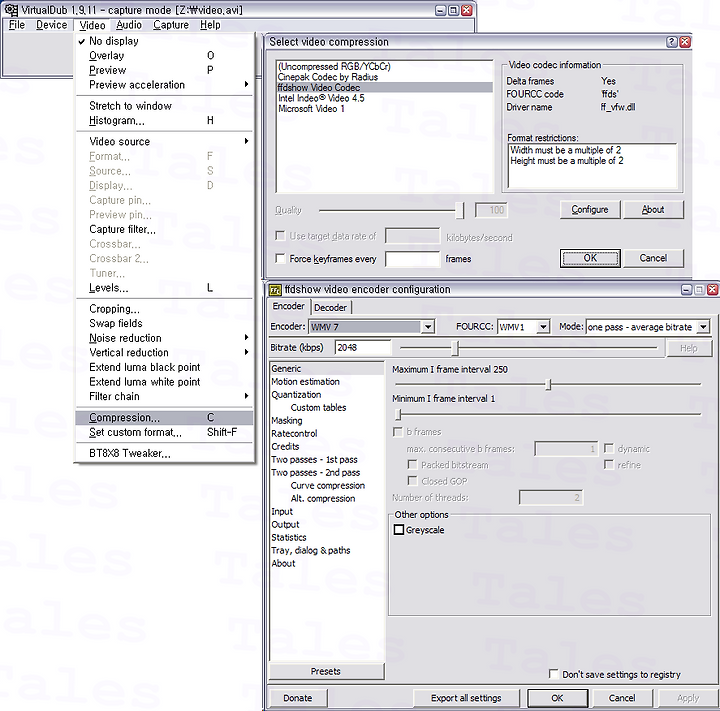Open the Capture menu
Viewport: 720px width, 711px height.
(171, 25)
